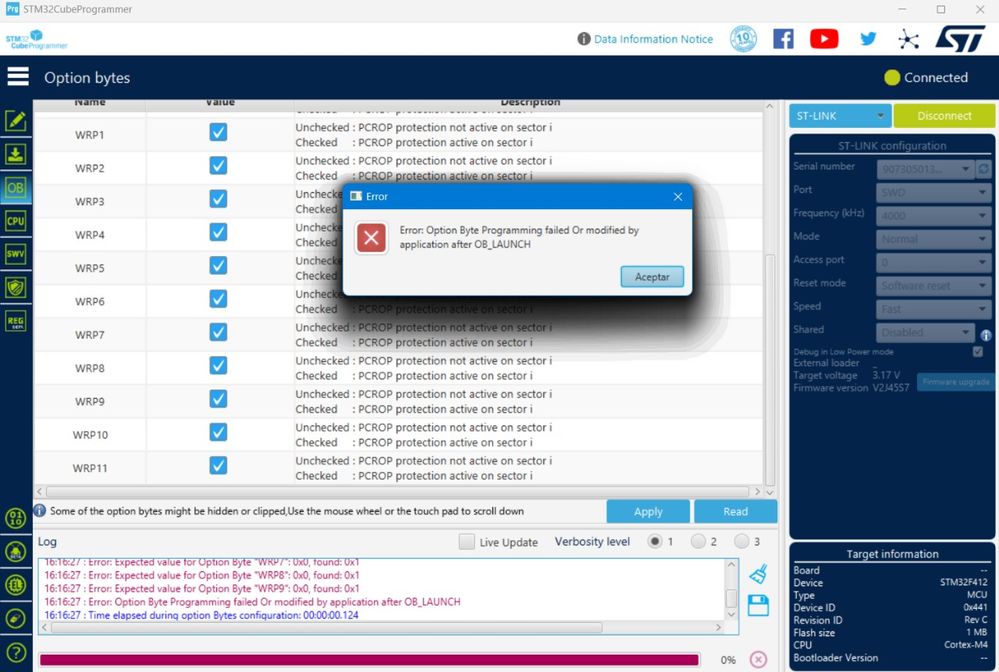Open the ST Facebook page icon
This screenshot has width=999, height=672.
tap(783, 39)
